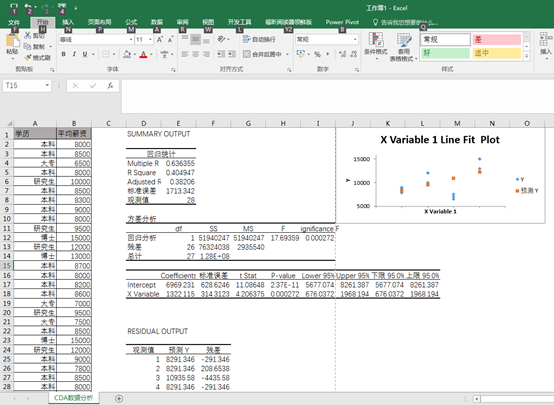Screen dimensions: 554x405
Task: Click the percent style icon
Action: point(317,54)
